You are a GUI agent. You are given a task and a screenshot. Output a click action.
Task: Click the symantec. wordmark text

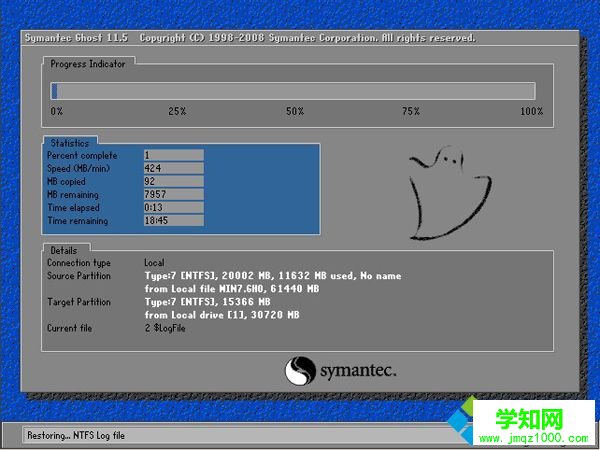tap(358, 371)
